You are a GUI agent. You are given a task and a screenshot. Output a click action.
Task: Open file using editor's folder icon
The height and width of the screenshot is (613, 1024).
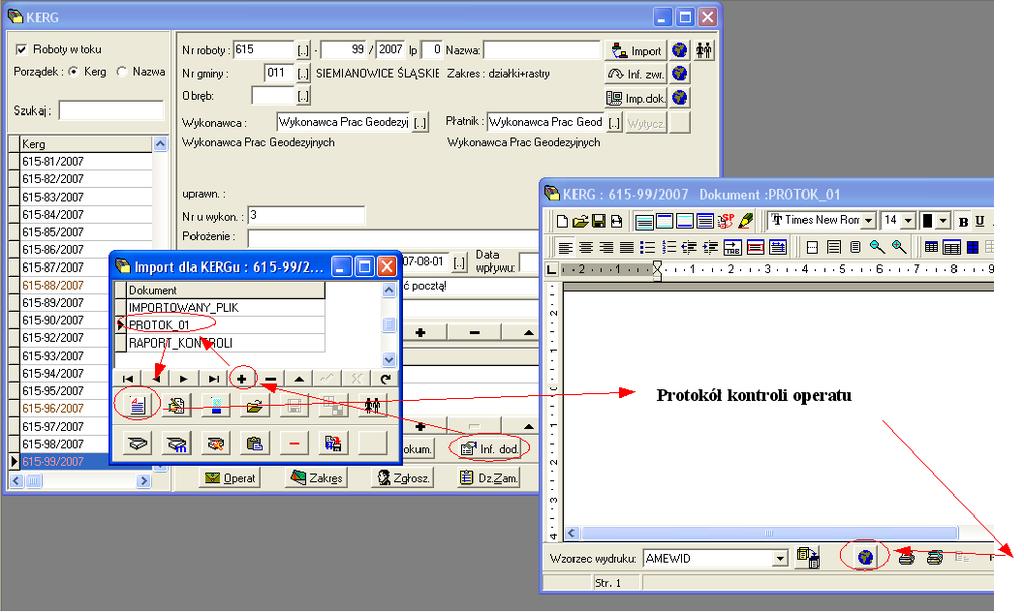point(580,222)
